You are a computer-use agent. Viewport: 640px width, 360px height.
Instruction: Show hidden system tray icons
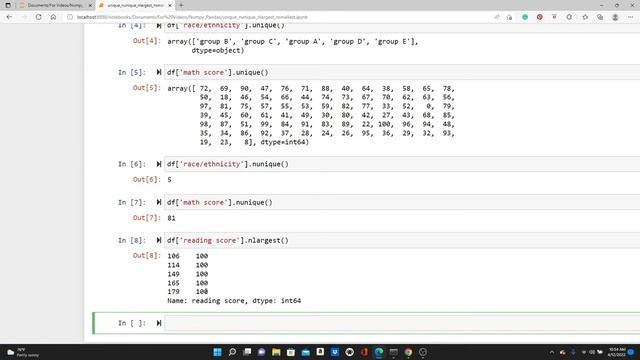552,352
